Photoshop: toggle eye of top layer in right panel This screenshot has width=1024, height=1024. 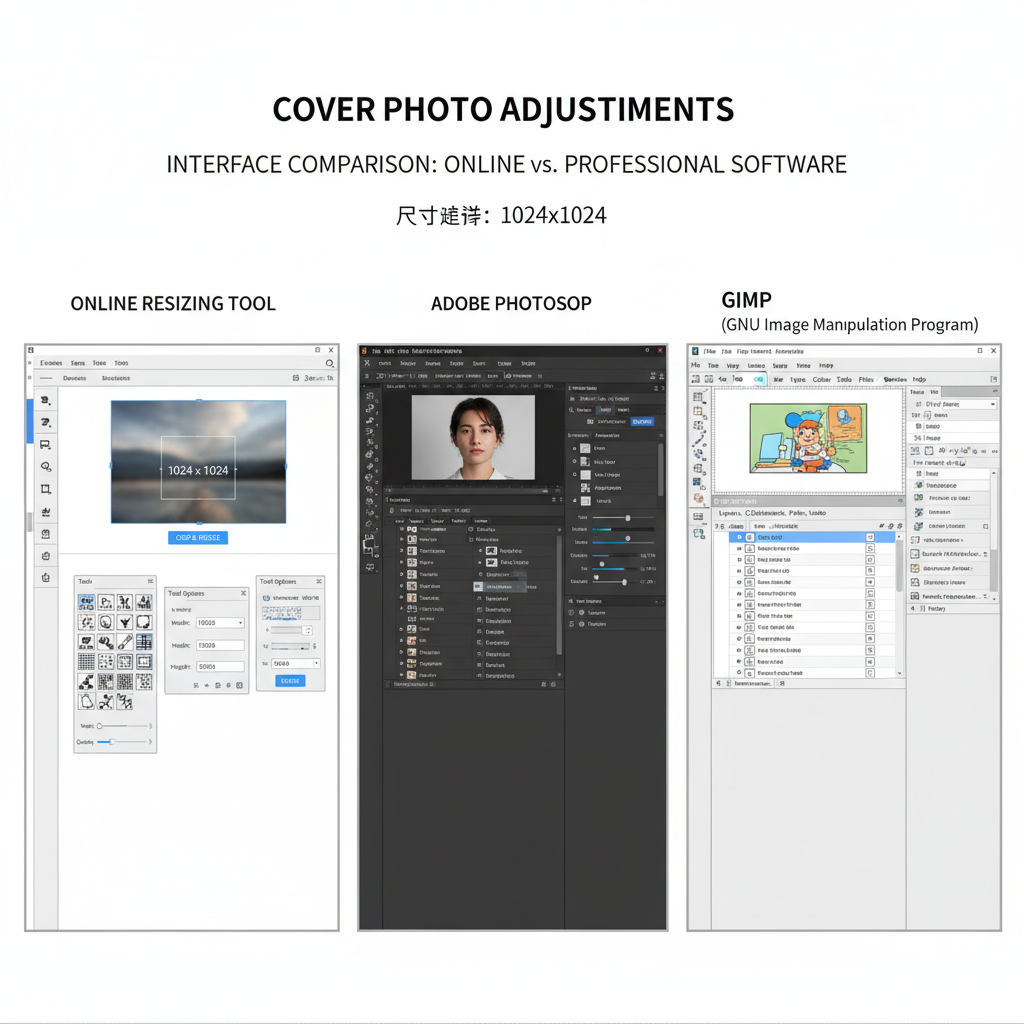(575, 449)
